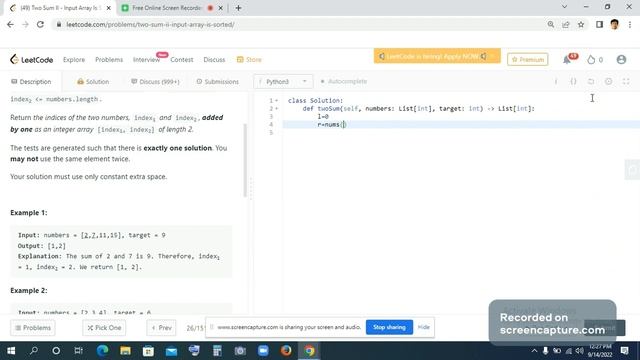Click the description panel scrollbar
The image size is (640, 360).
point(245,160)
